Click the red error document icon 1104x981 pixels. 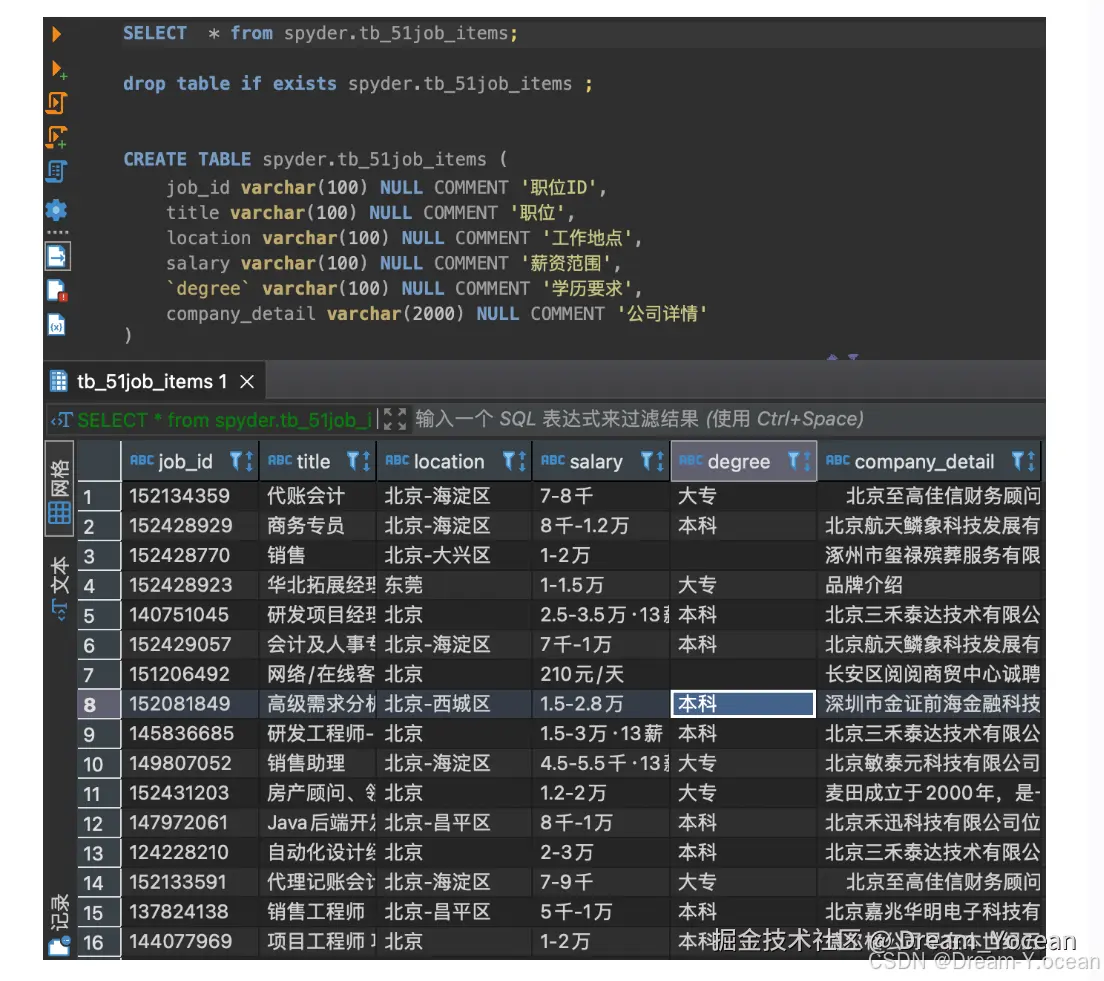tap(56, 293)
